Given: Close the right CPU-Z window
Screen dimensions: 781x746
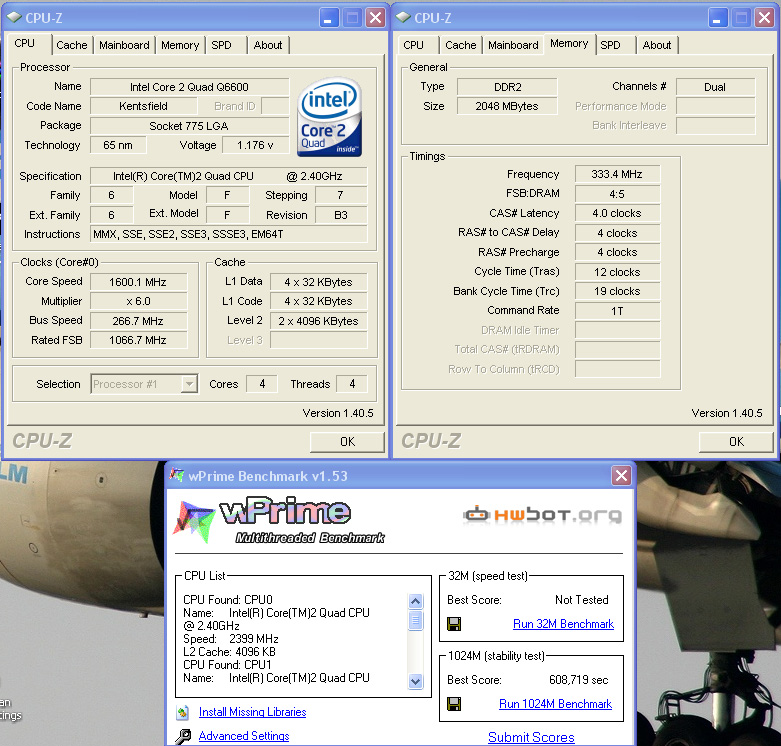Looking at the screenshot, I should click(x=764, y=18).
